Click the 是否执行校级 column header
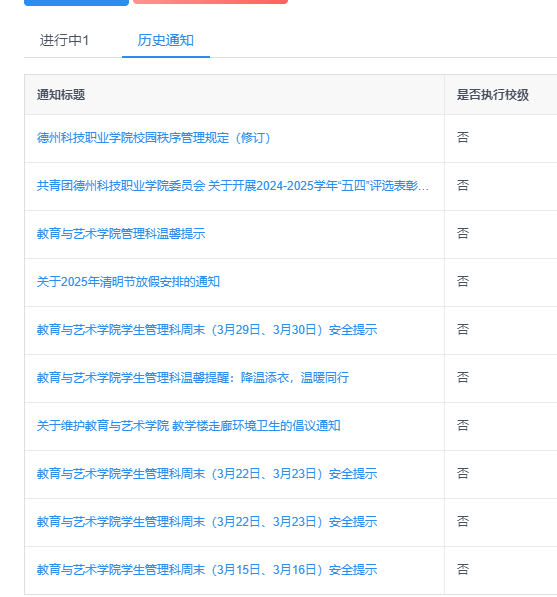Image resolution: width=557 pixels, height=597 pixels. tap(493, 95)
